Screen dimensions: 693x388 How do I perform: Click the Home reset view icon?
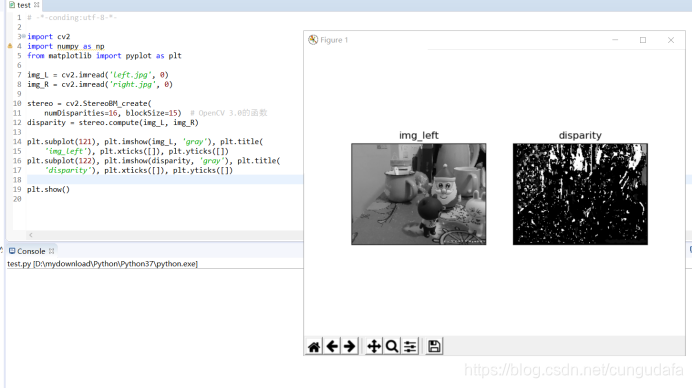[x=314, y=346]
